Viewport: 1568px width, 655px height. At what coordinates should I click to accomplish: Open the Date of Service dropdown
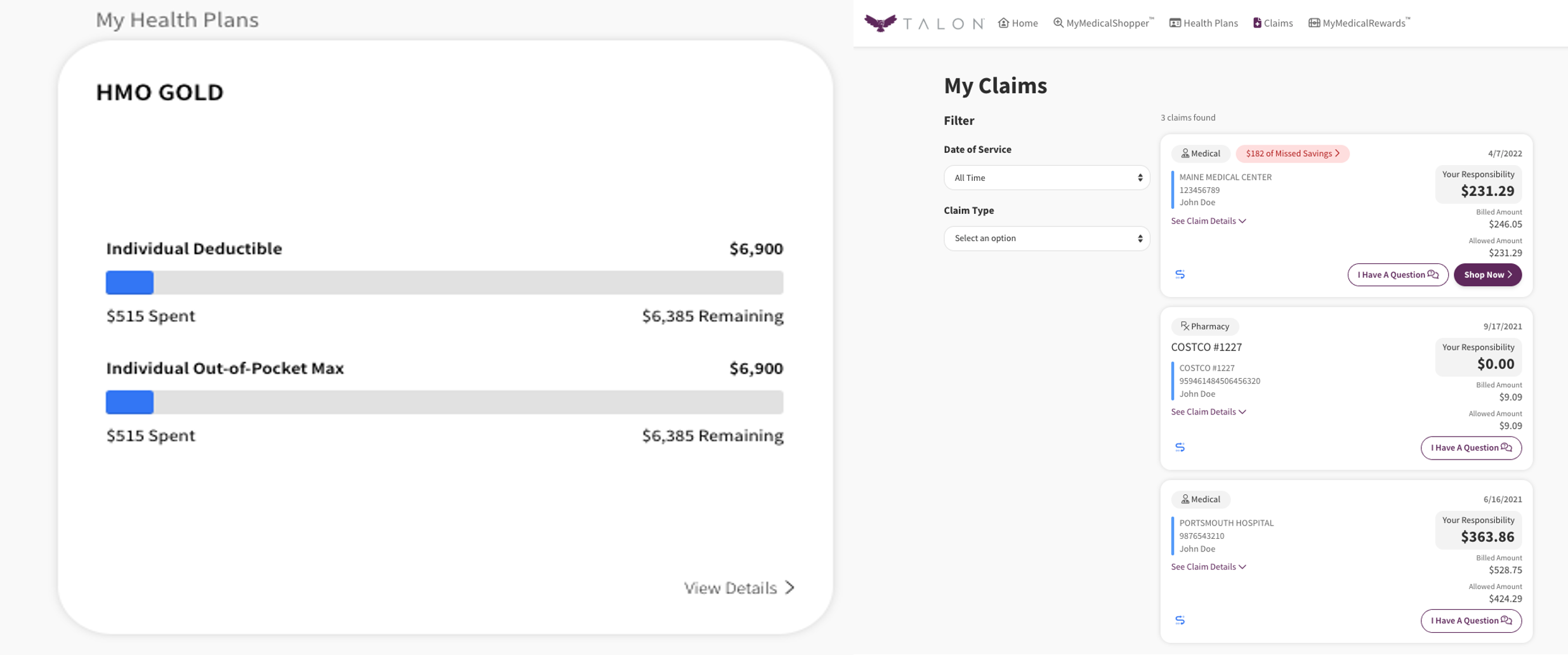[x=1046, y=178]
